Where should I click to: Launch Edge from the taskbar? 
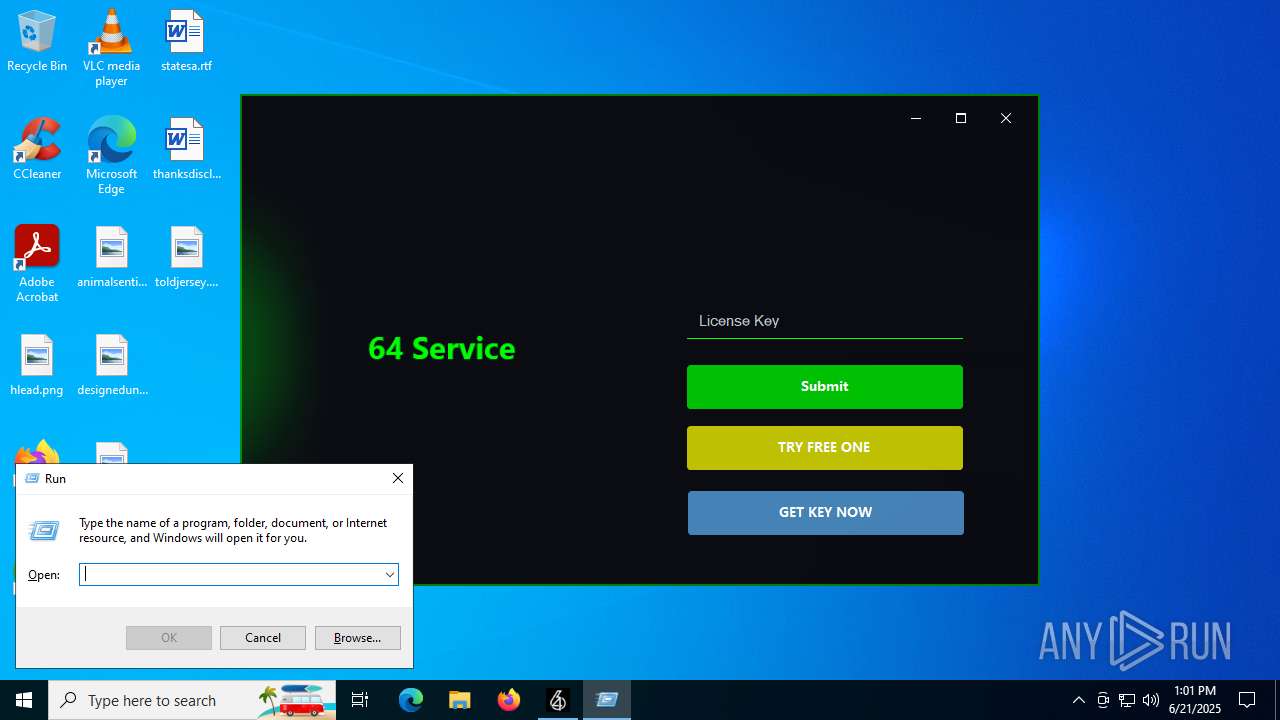(x=411, y=700)
